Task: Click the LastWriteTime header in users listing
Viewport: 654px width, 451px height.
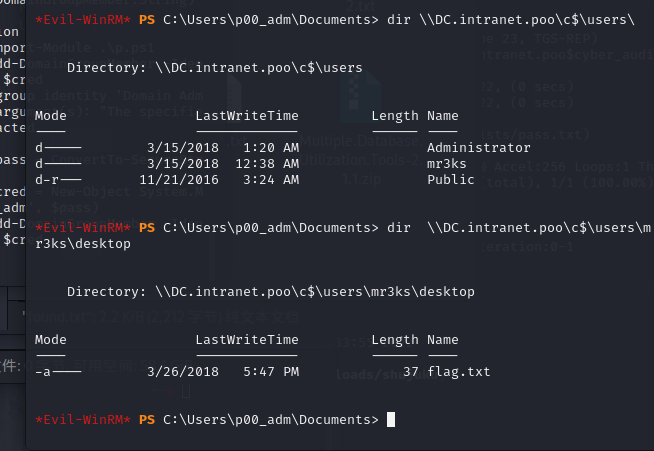Action: click(247, 116)
